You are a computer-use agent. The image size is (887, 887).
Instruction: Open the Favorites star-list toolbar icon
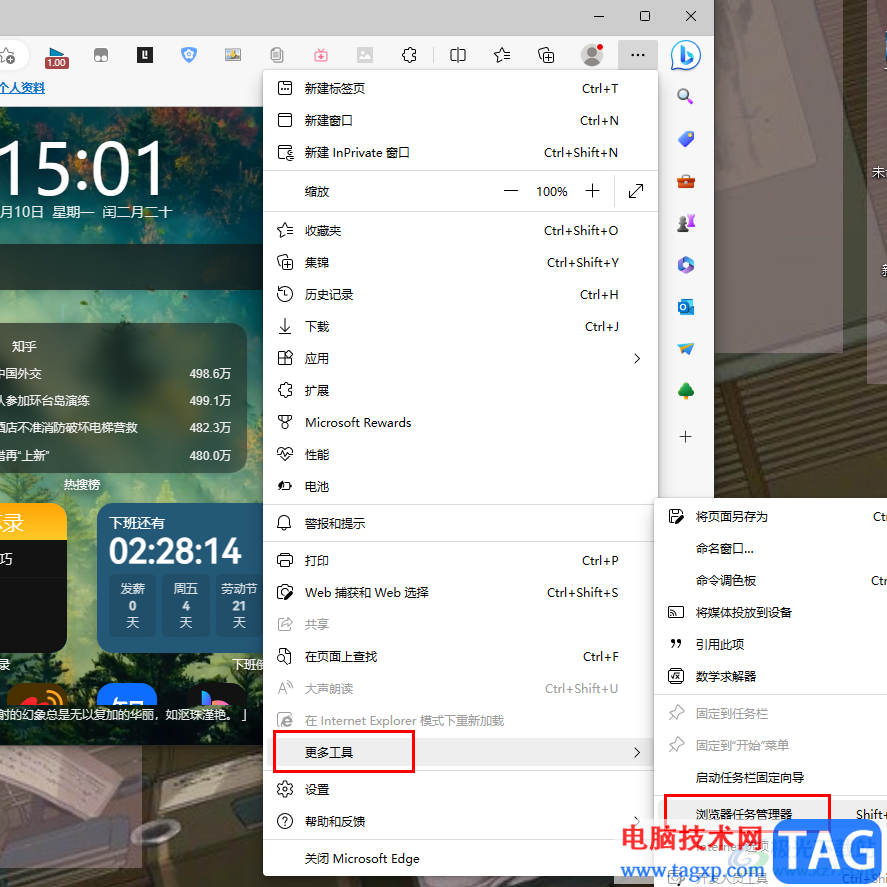502,55
